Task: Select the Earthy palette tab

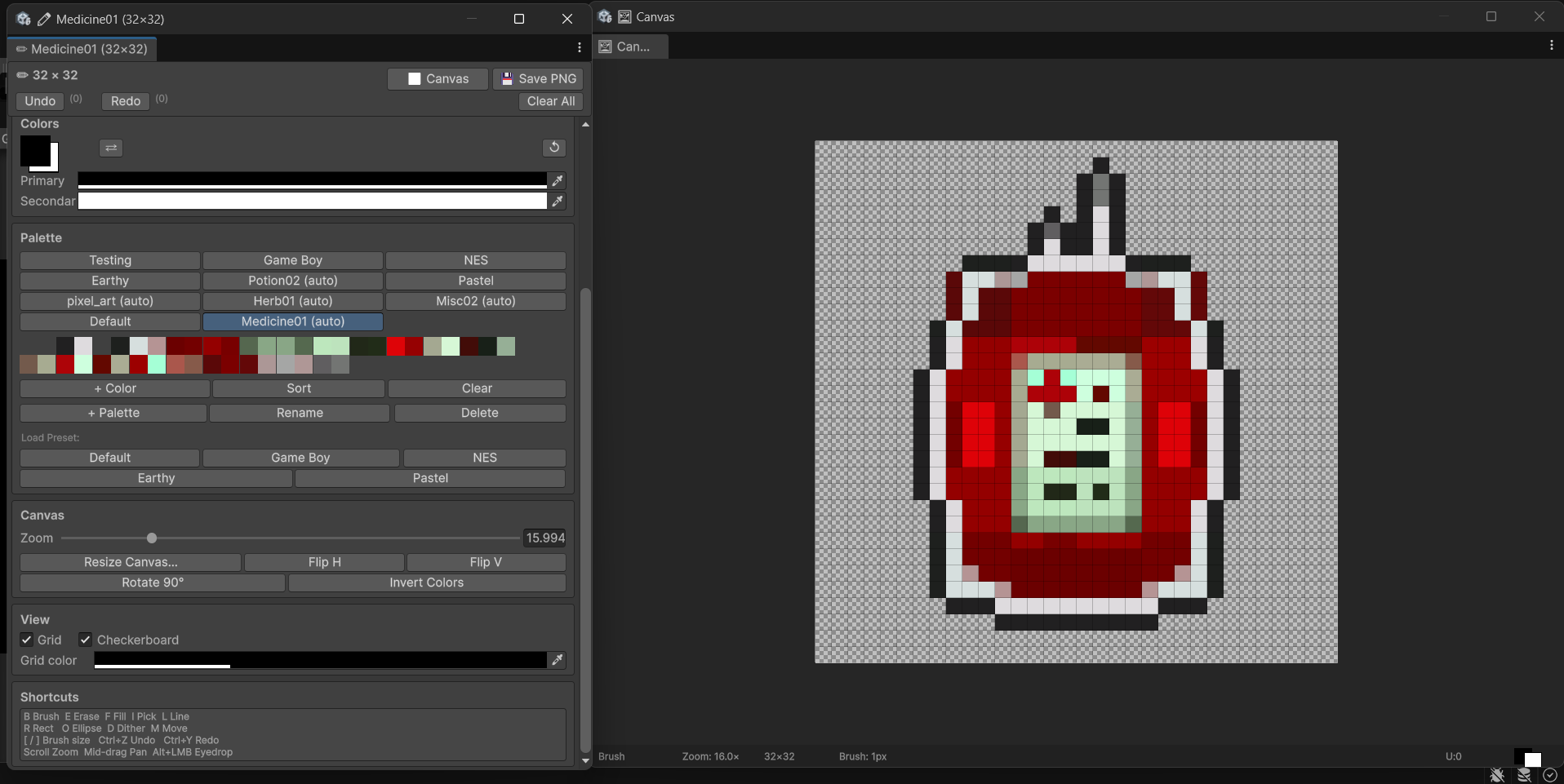Action: [110, 281]
